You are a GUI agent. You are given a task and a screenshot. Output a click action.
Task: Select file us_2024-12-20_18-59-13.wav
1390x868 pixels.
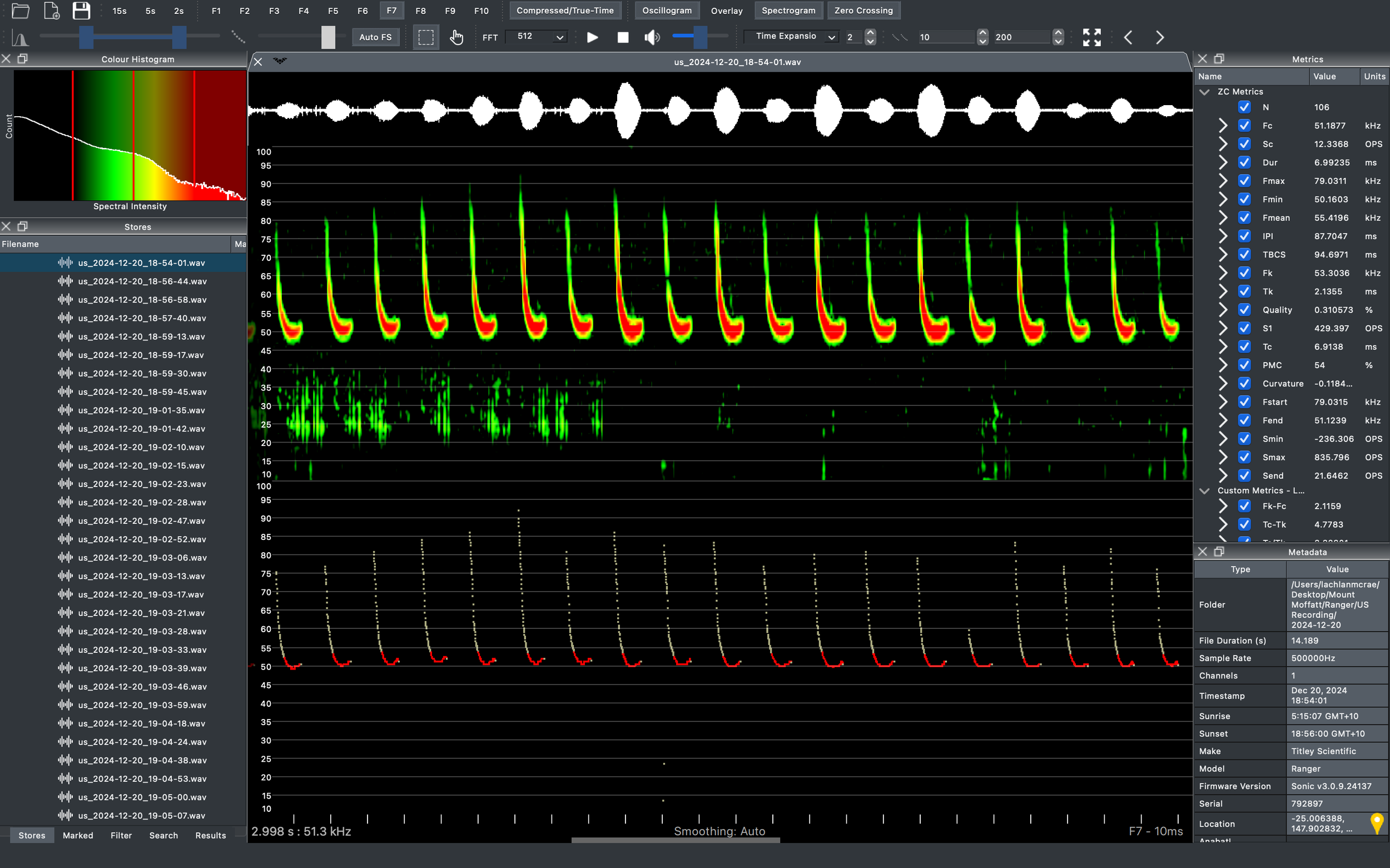point(141,336)
